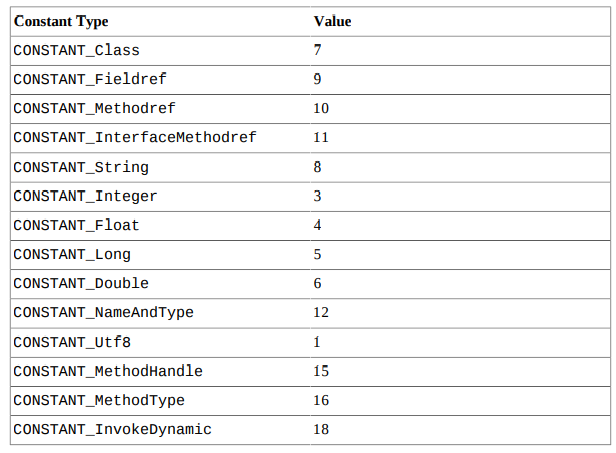Select value 7 beside CONSTANT_Class
Image resolution: width=616 pixels, height=453 pixels.
317,50
